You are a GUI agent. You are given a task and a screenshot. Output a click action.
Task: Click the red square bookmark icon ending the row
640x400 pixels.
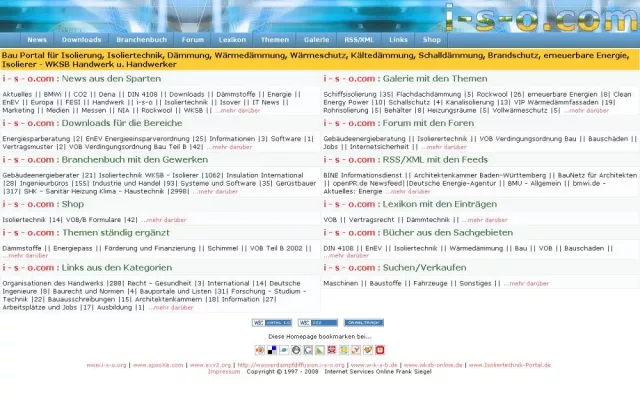380,350
